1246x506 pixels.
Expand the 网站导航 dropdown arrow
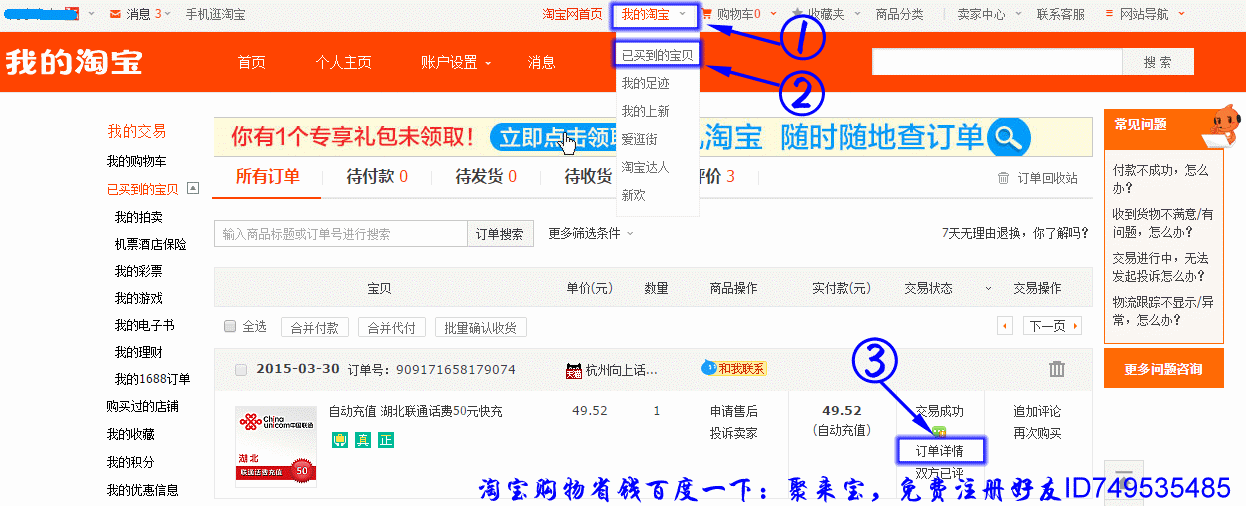click(x=1181, y=14)
